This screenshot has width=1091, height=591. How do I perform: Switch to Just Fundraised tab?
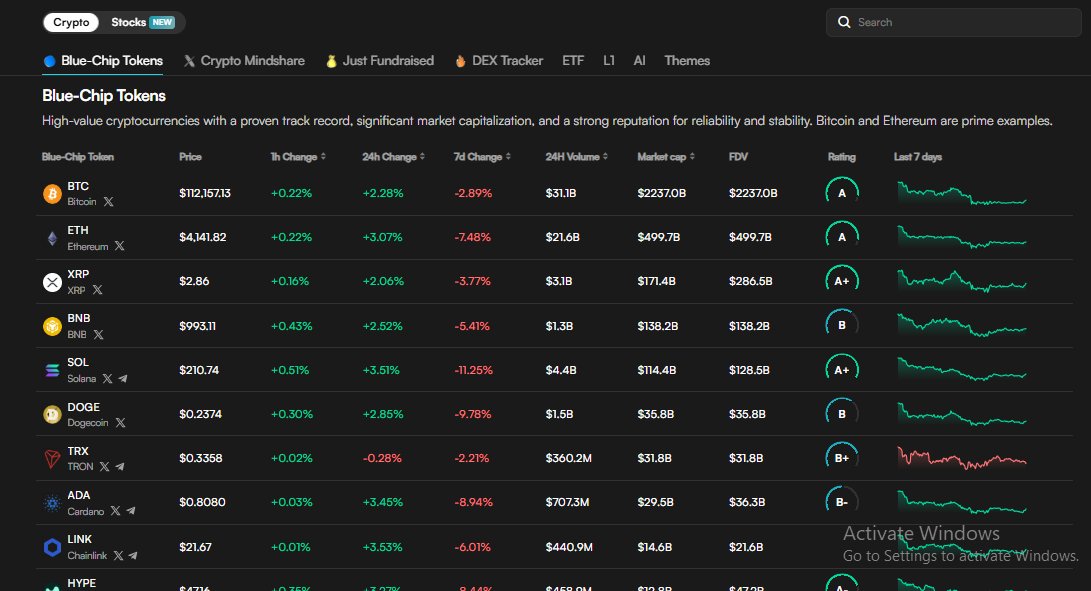380,61
